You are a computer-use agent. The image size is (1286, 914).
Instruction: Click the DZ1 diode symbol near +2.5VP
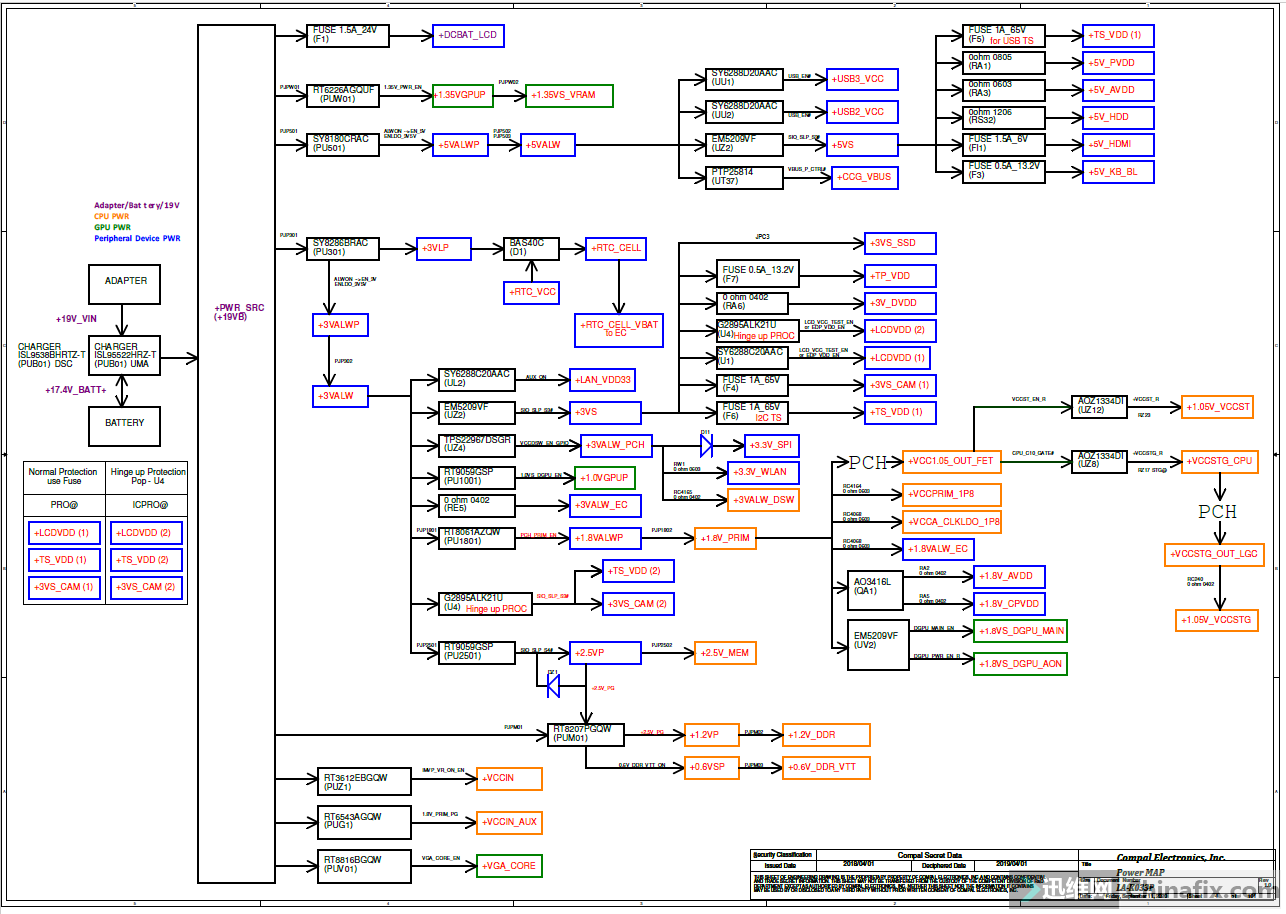[553, 684]
